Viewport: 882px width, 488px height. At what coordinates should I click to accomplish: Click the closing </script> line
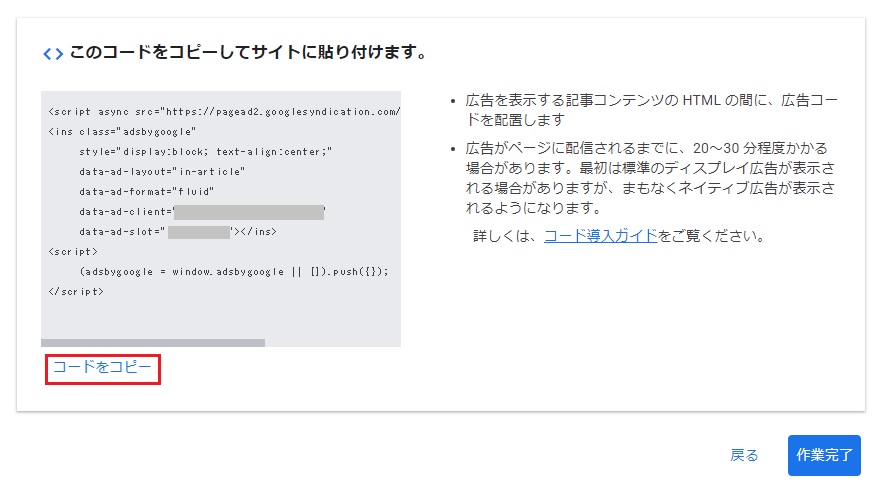point(76,291)
